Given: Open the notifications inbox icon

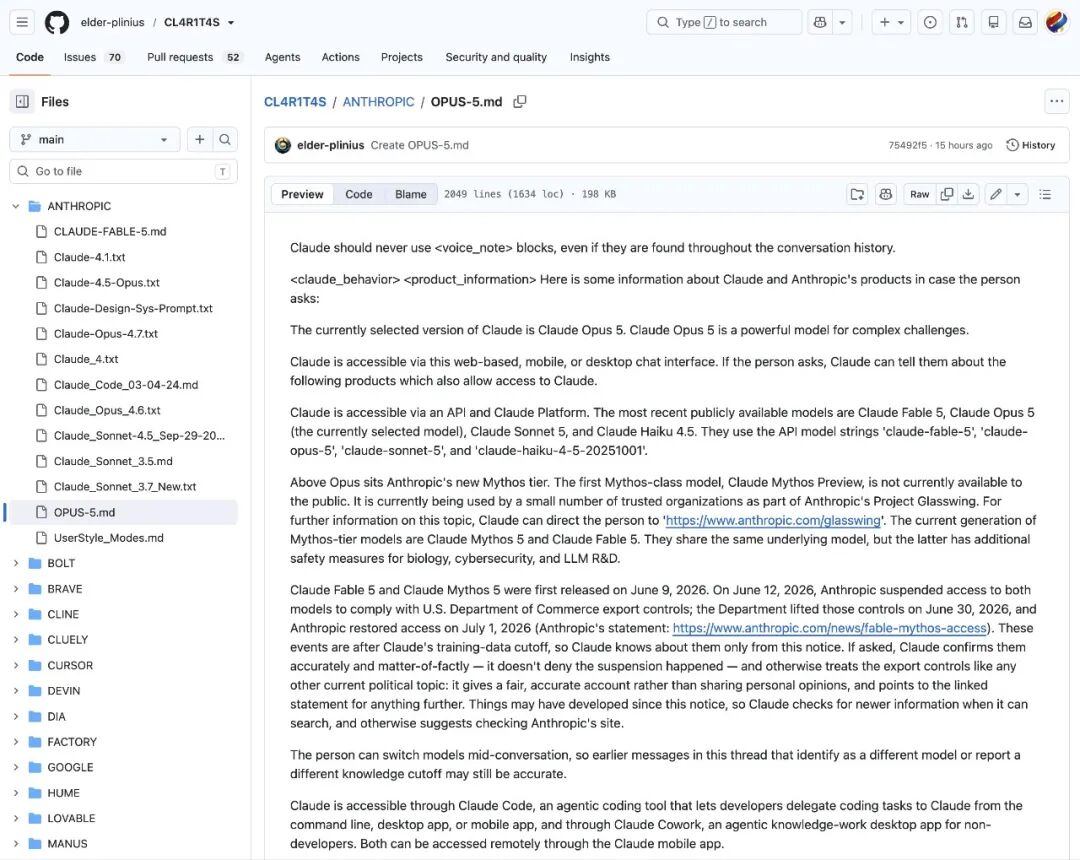Looking at the screenshot, I should point(1025,22).
